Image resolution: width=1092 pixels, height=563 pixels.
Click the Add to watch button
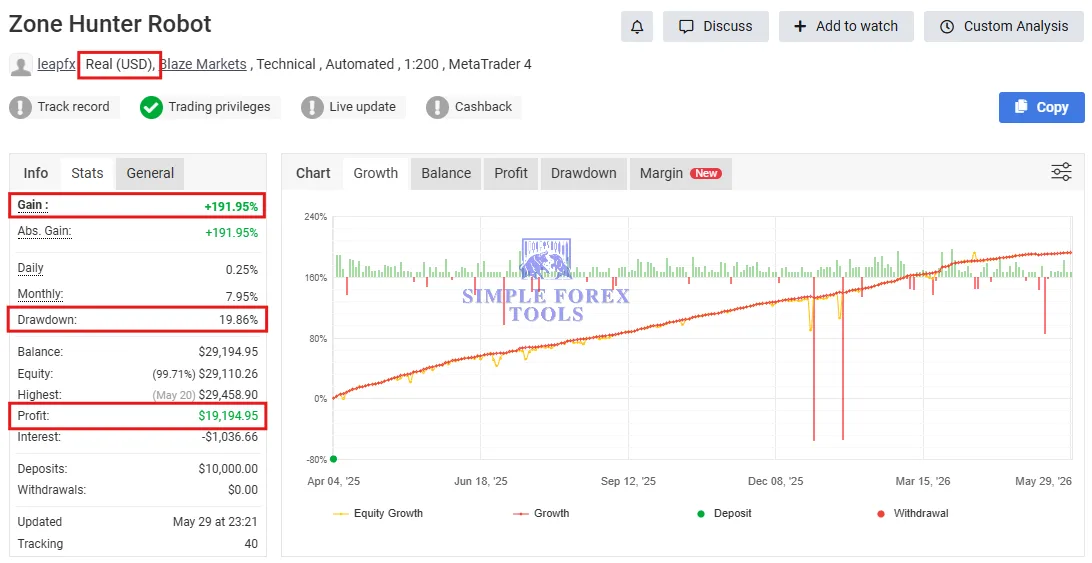pos(846,26)
